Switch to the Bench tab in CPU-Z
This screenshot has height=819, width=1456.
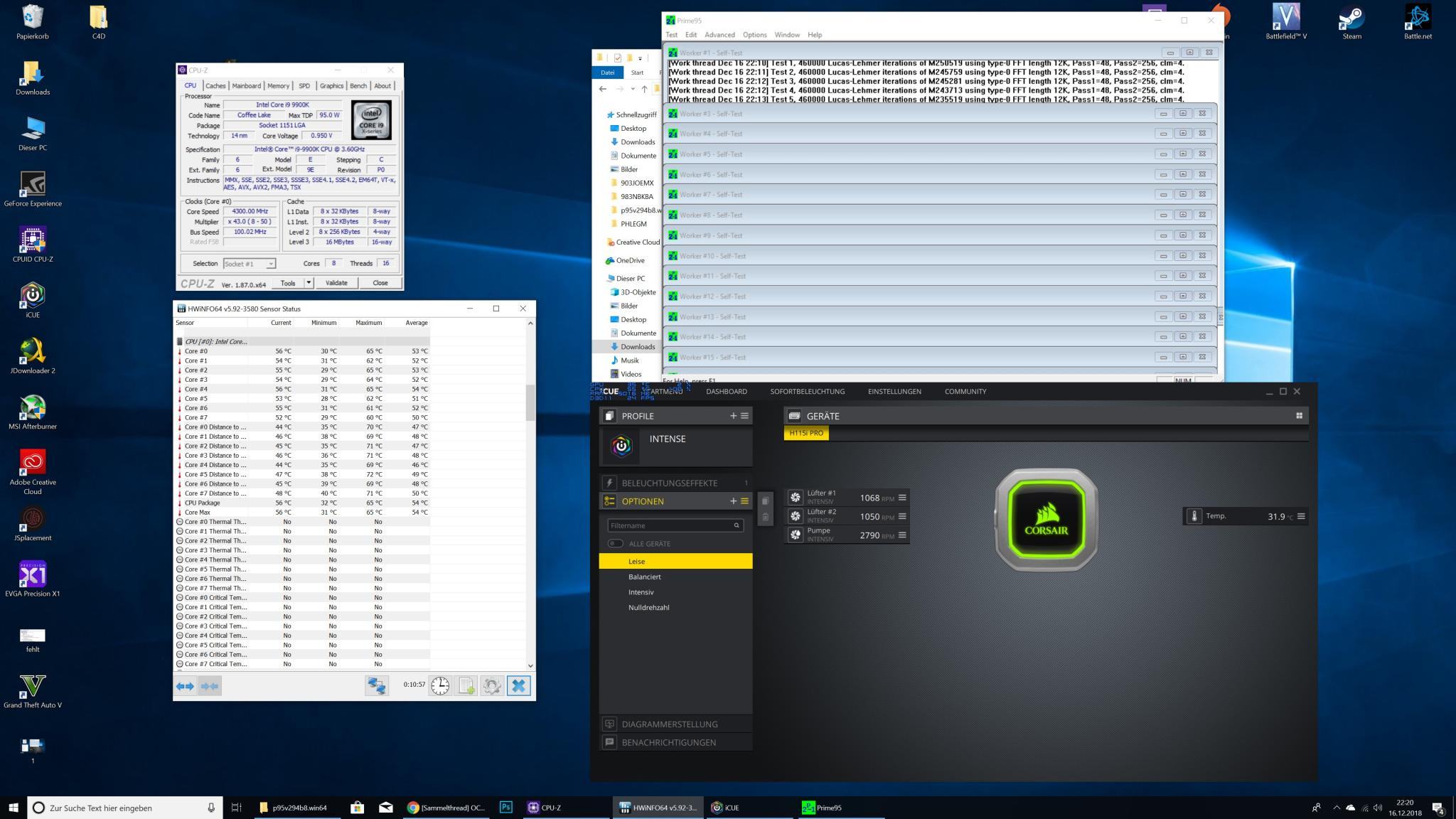(x=358, y=86)
